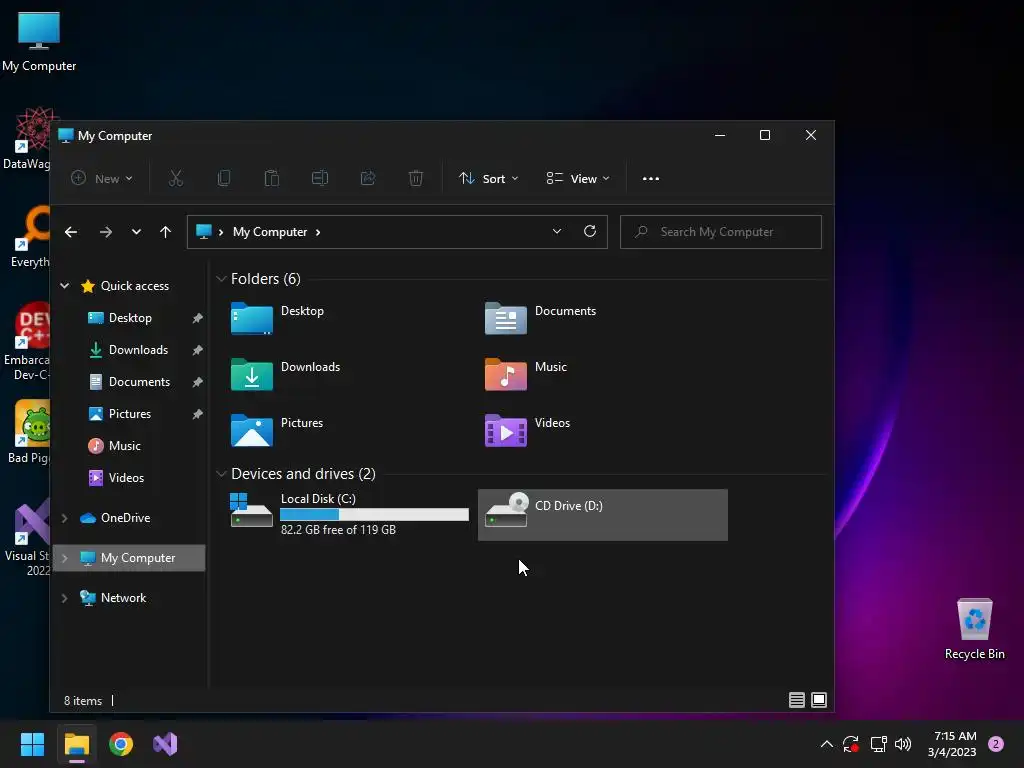Select Network in navigation pane
This screenshot has height=768, width=1024.
pos(123,598)
